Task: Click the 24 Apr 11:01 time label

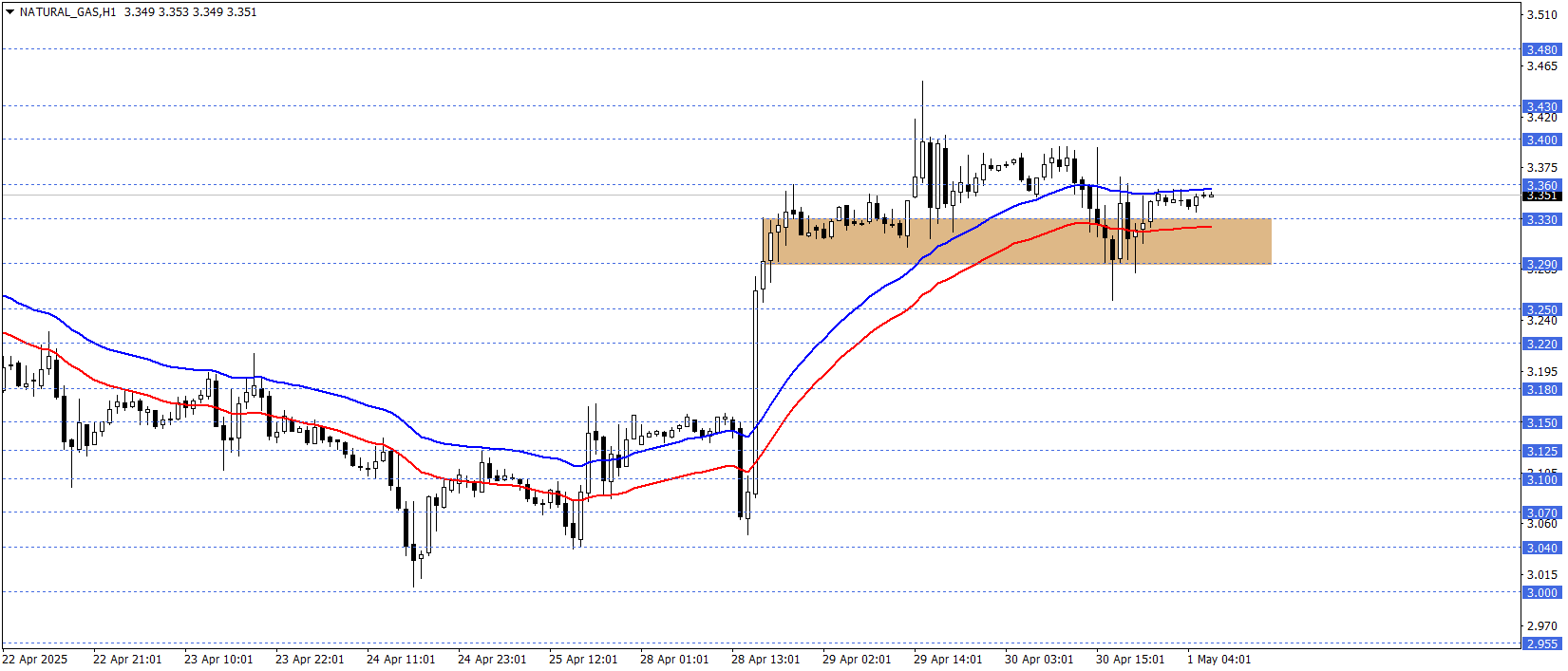Action: click(x=401, y=660)
